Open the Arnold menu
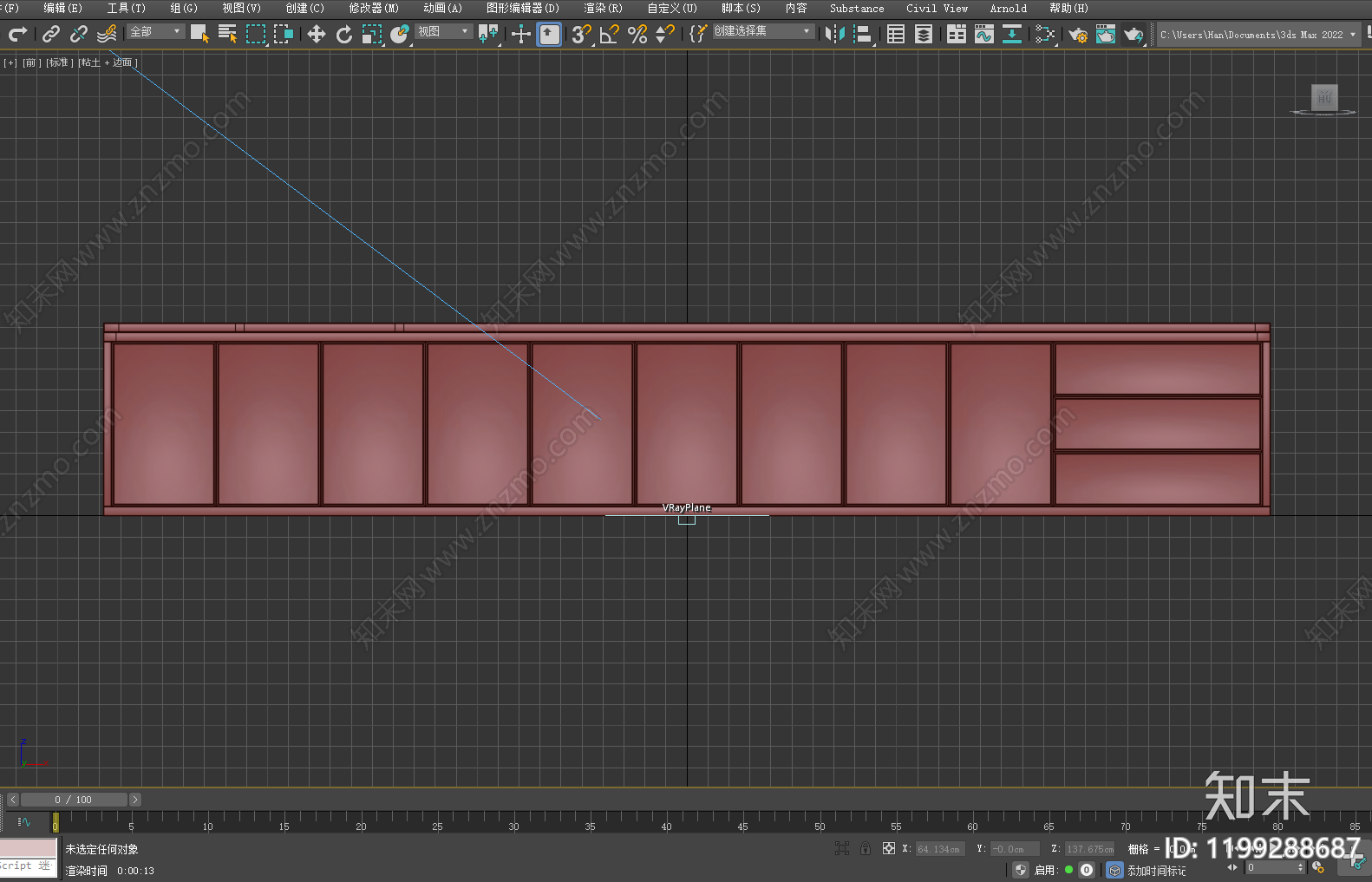The image size is (1372, 882). point(1008,8)
